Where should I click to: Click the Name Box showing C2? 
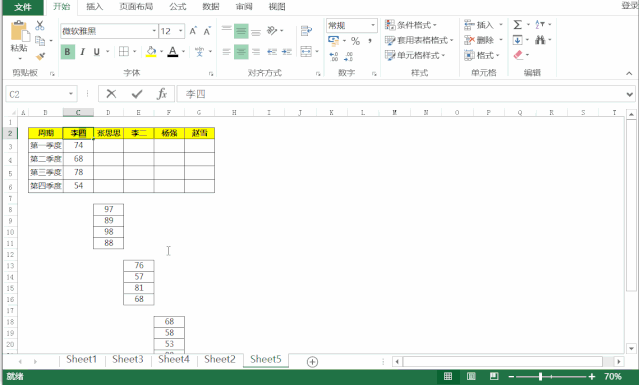(x=41, y=94)
